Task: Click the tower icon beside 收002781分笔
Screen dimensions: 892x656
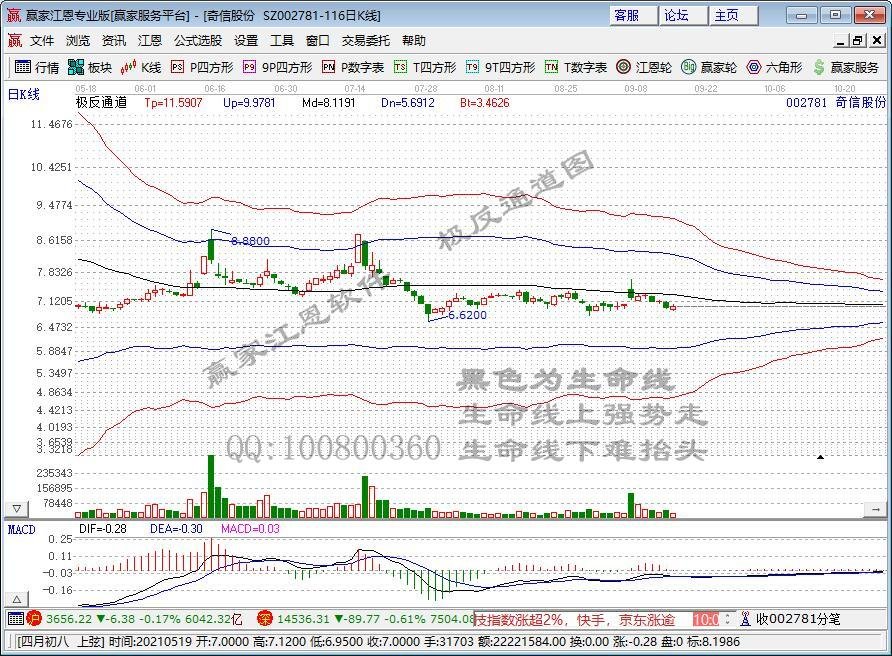Action: [745, 618]
